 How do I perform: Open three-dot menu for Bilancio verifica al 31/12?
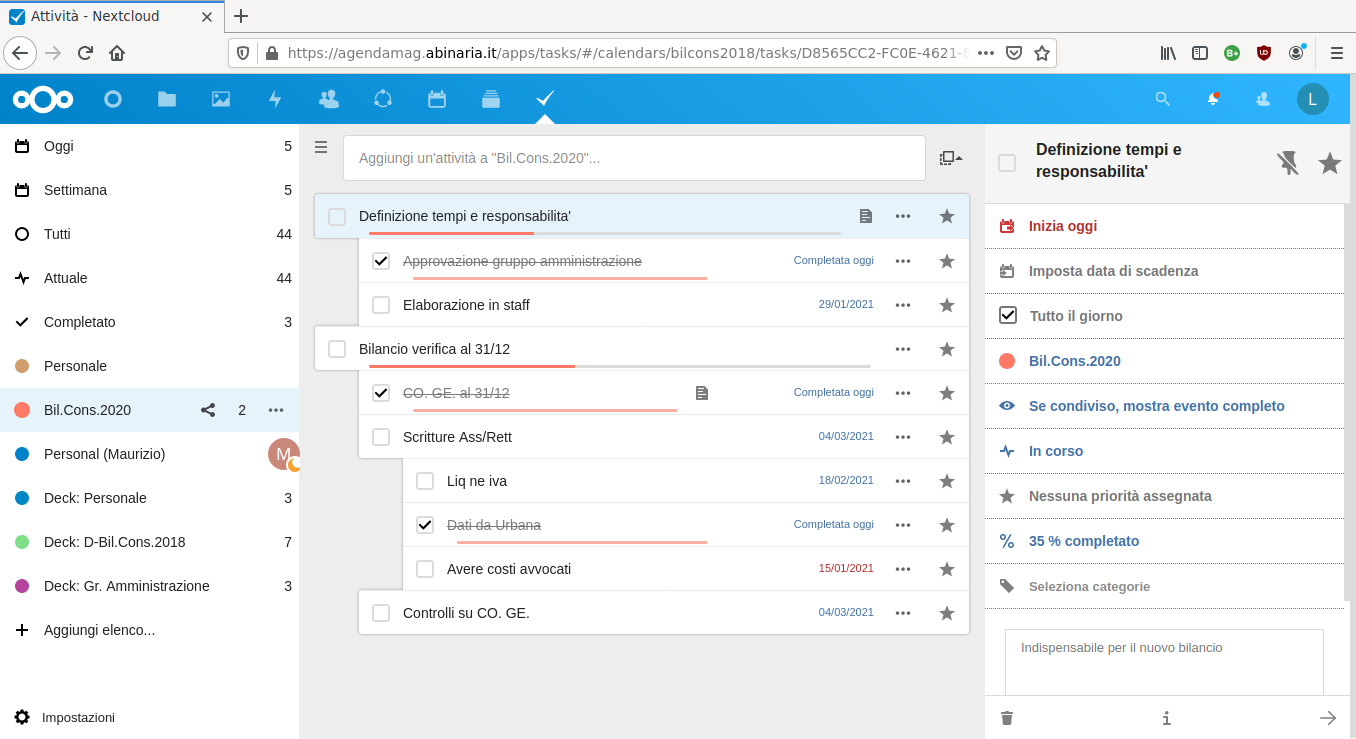pos(903,349)
